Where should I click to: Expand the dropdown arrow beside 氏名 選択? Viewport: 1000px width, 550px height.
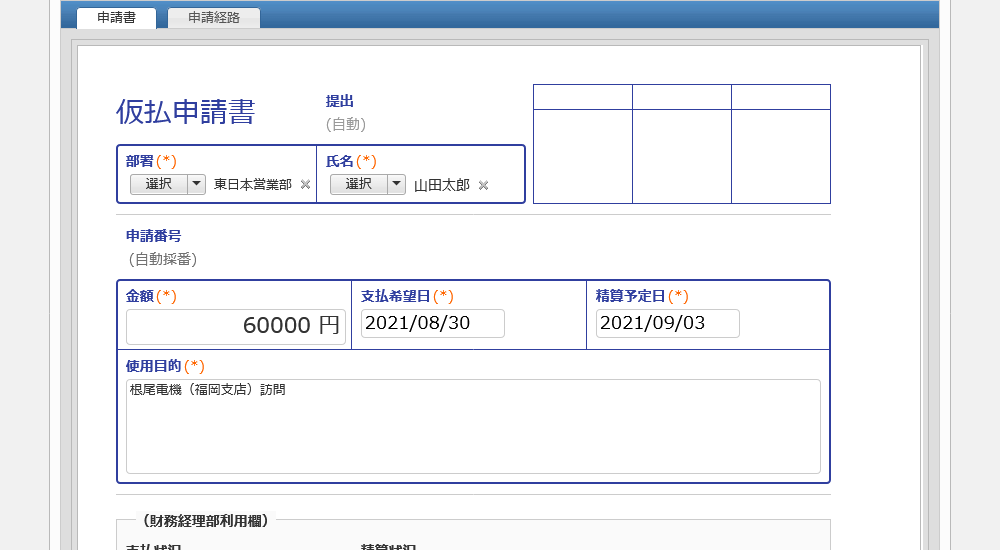pyautogui.click(x=396, y=184)
